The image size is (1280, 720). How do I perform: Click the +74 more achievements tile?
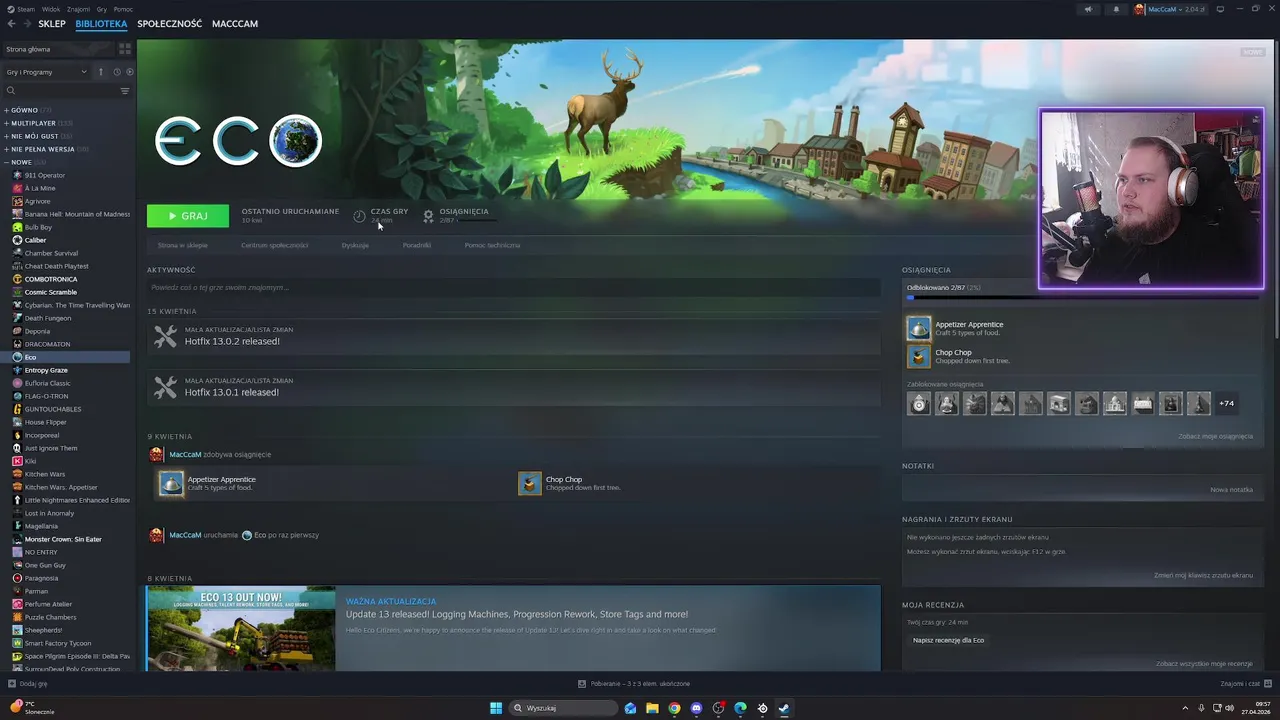[x=1226, y=404]
